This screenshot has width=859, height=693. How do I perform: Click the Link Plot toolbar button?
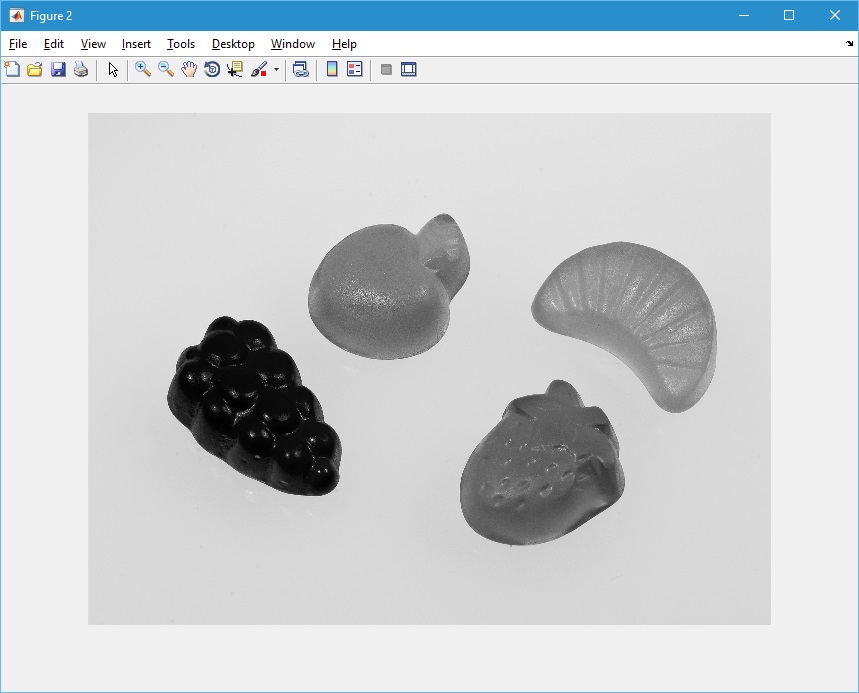point(300,70)
